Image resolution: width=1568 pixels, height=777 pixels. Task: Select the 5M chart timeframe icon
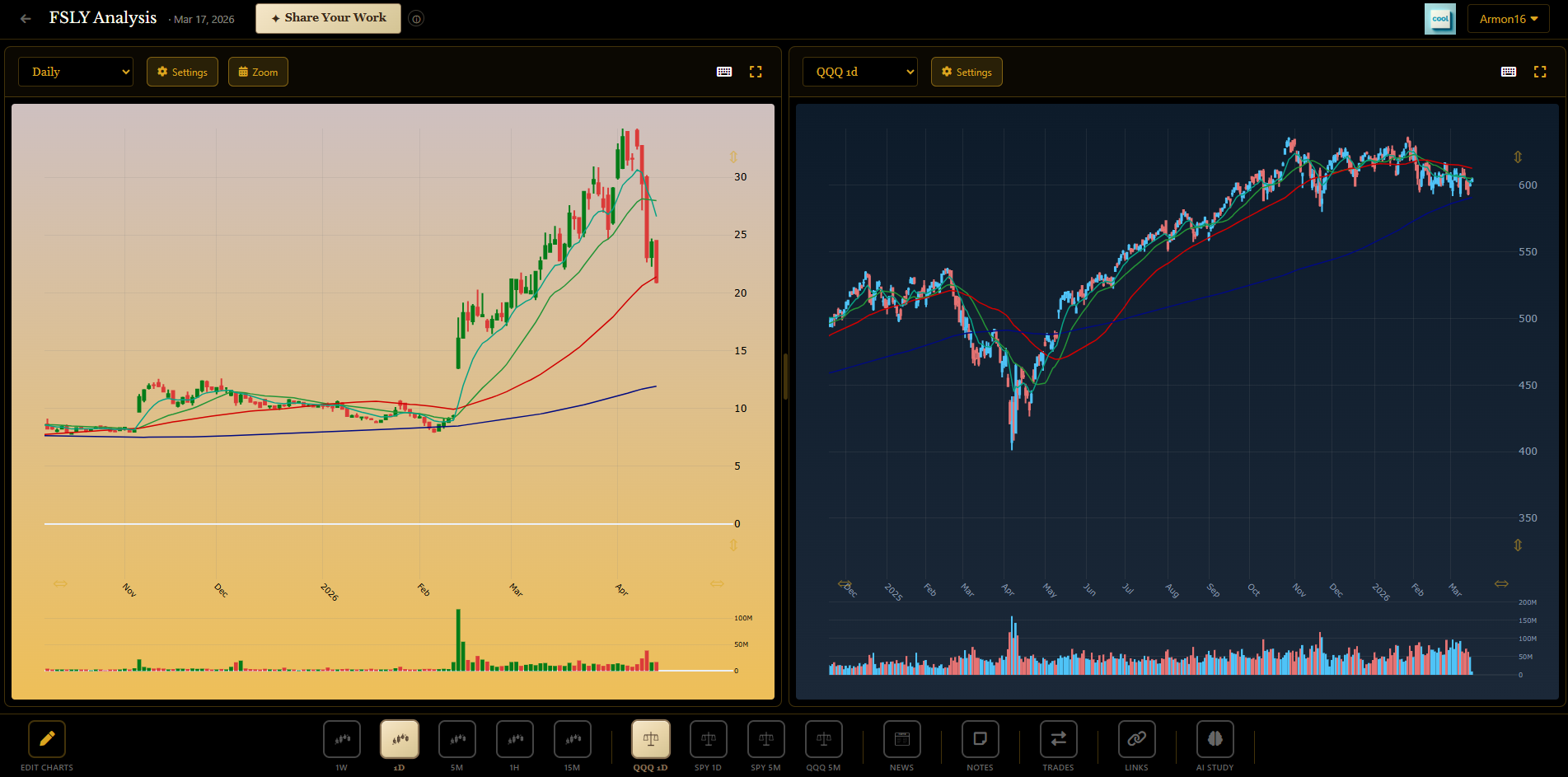click(457, 739)
